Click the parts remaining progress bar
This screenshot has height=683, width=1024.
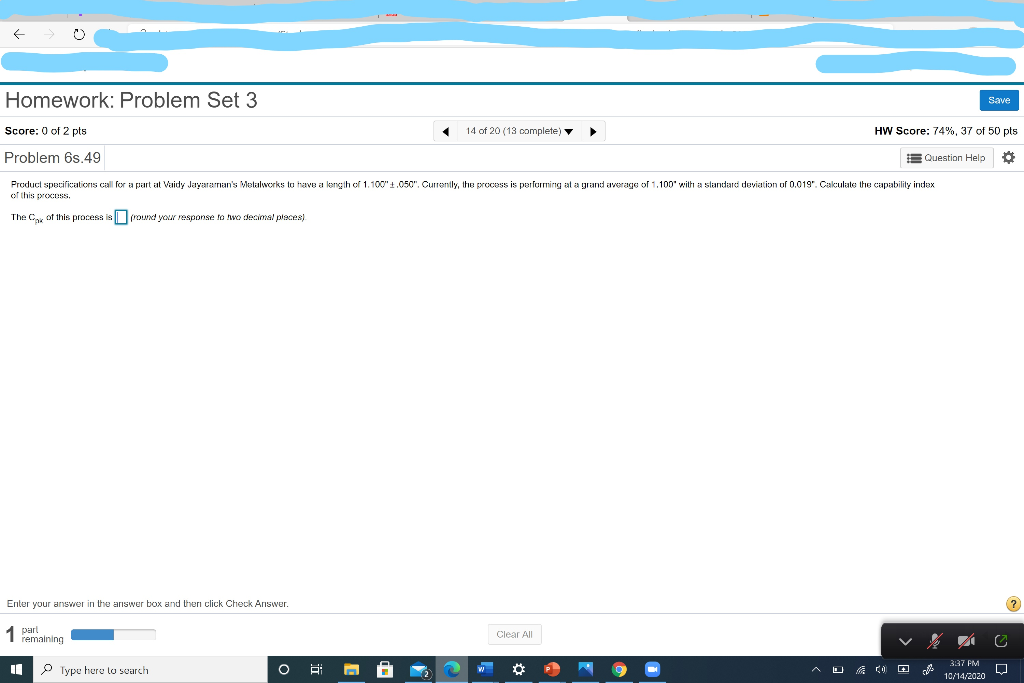click(113, 634)
